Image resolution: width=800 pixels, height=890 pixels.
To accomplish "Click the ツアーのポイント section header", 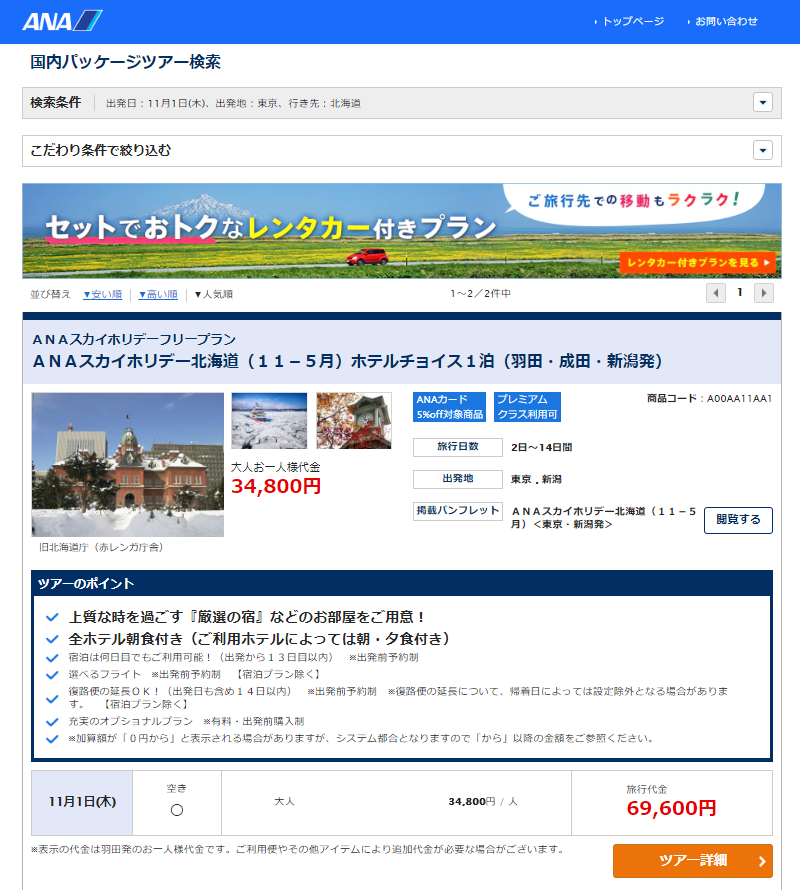I will pyautogui.click(x=401, y=583).
